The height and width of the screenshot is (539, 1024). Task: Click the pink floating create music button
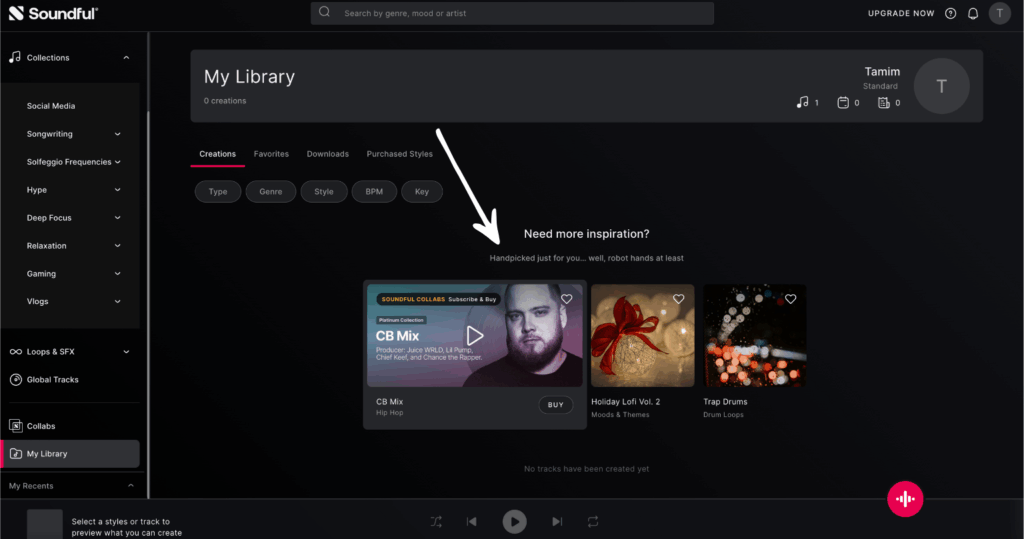pyautogui.click(x=905, y=499)
